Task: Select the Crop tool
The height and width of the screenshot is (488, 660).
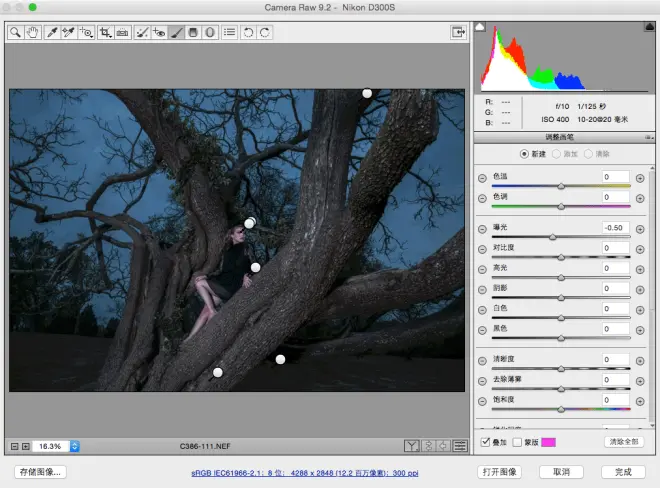Action: point(105,32)
